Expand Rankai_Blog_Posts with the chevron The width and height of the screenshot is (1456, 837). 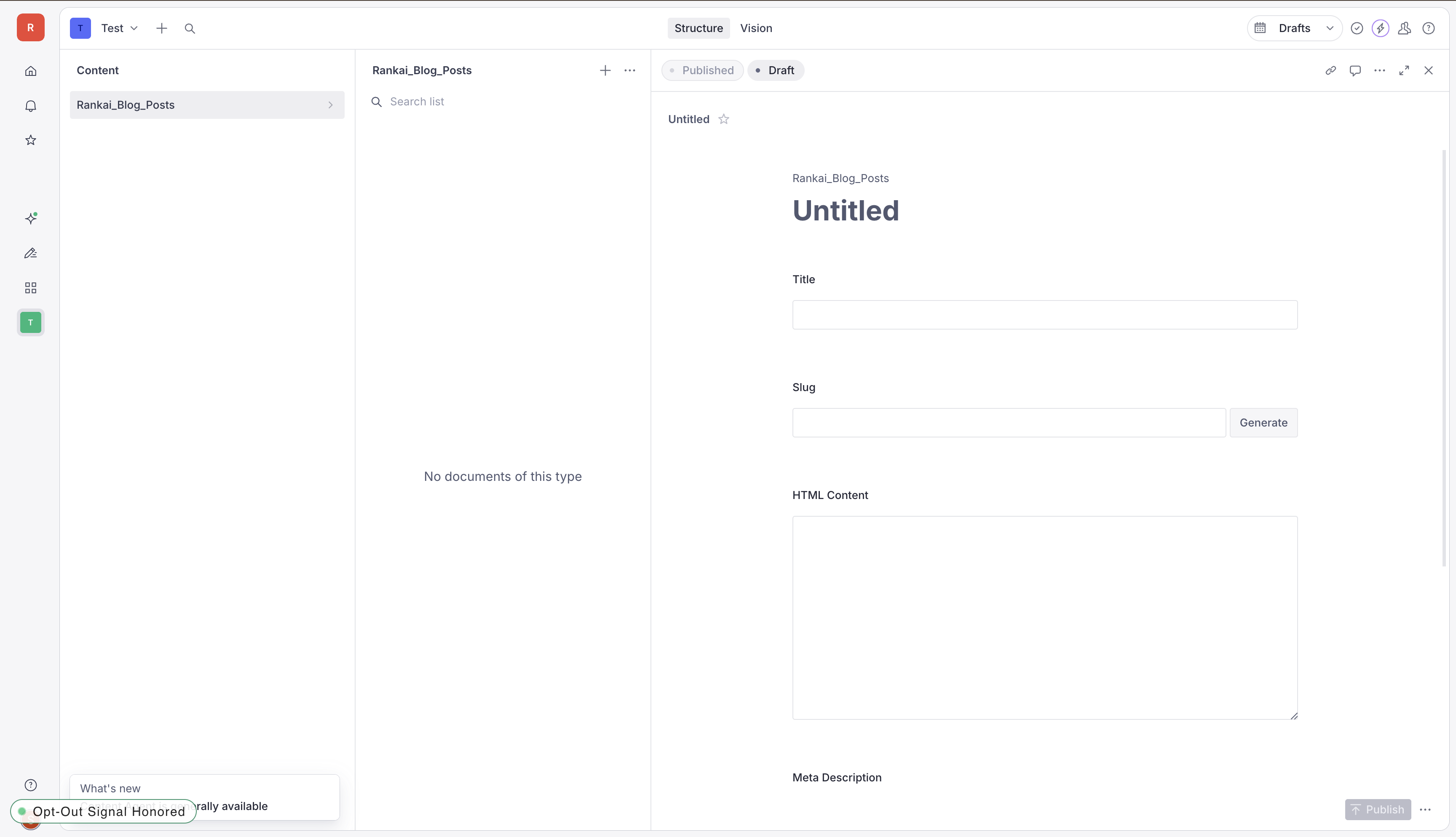[330, 105]
